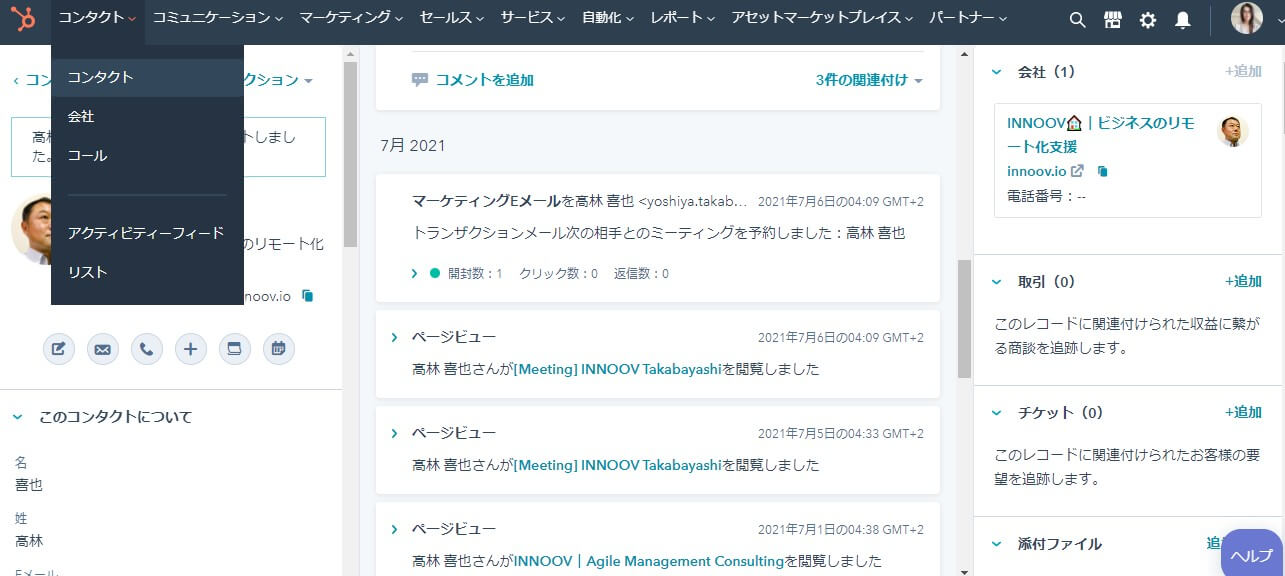Open the セールス menu
The height and width of the screenshot is (576, 1285).
(x=452, y=18)
